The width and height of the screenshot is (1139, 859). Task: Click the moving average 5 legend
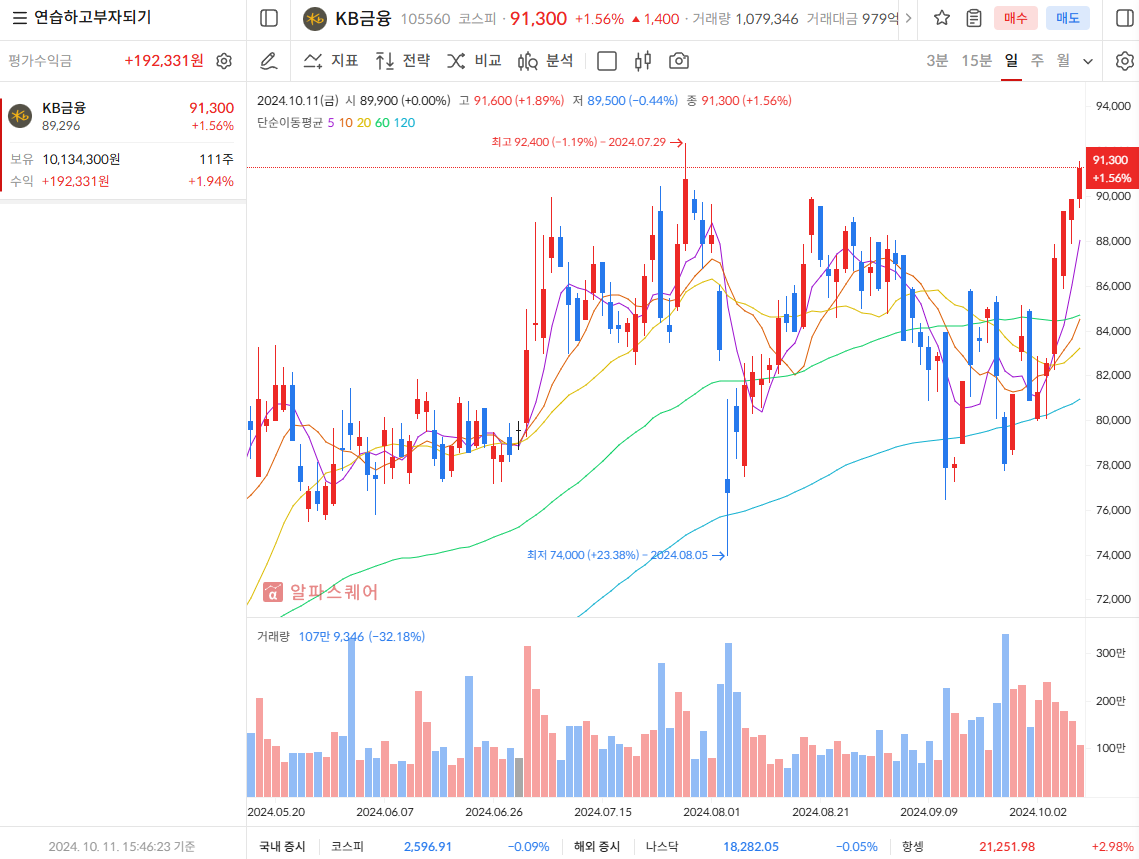coord(331,123)
